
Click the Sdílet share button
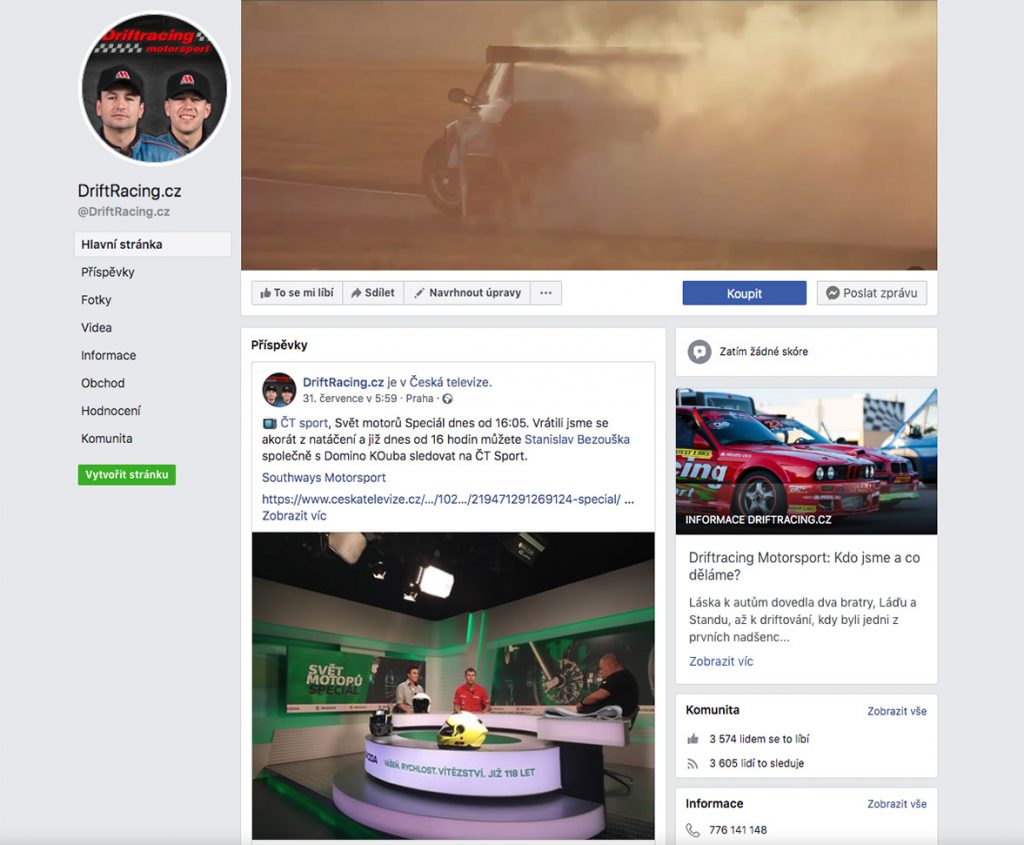click(x=373, y=293)
